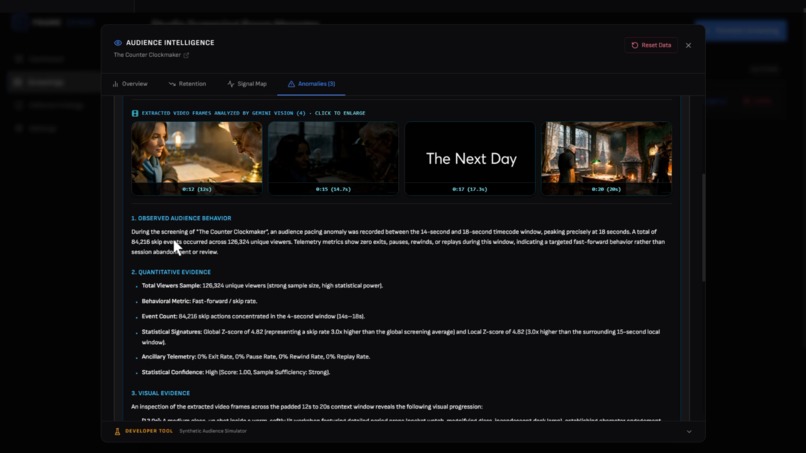Click the dialog's vertical scrollbar
Viewport: 806px width, 453px height.
click(x=703, y=228)
